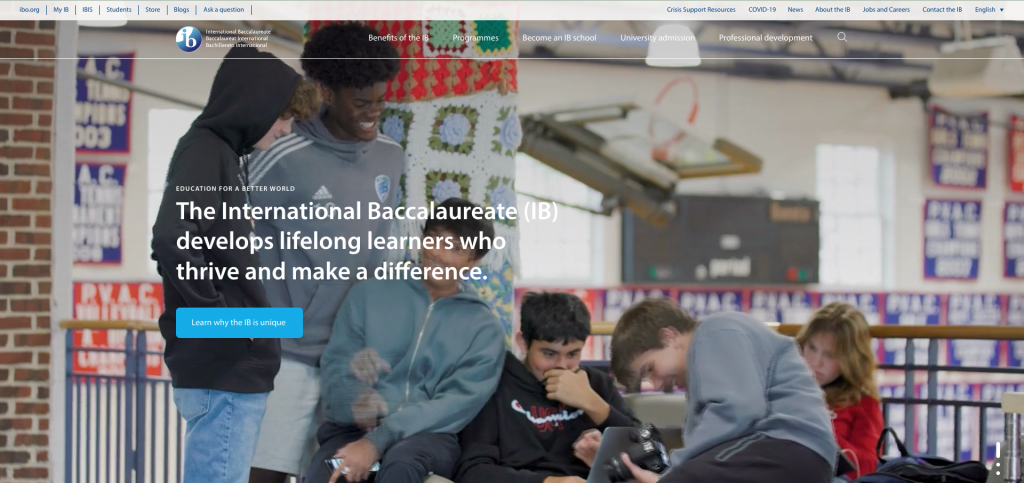Screen dimensions: 1024x483
Task: Open the Professional development menu
Action: [x=765, y=38]
